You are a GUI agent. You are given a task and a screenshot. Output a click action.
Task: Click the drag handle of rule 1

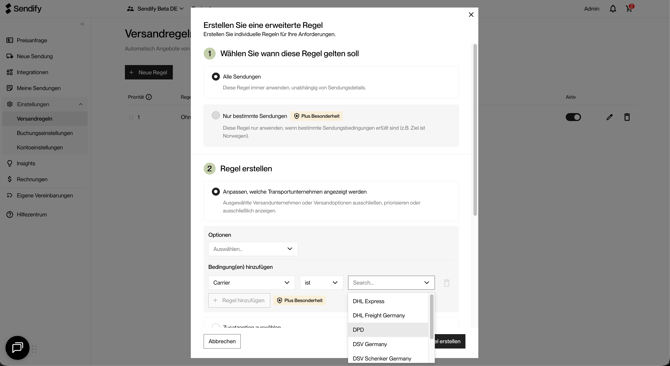tap(131, 117)
